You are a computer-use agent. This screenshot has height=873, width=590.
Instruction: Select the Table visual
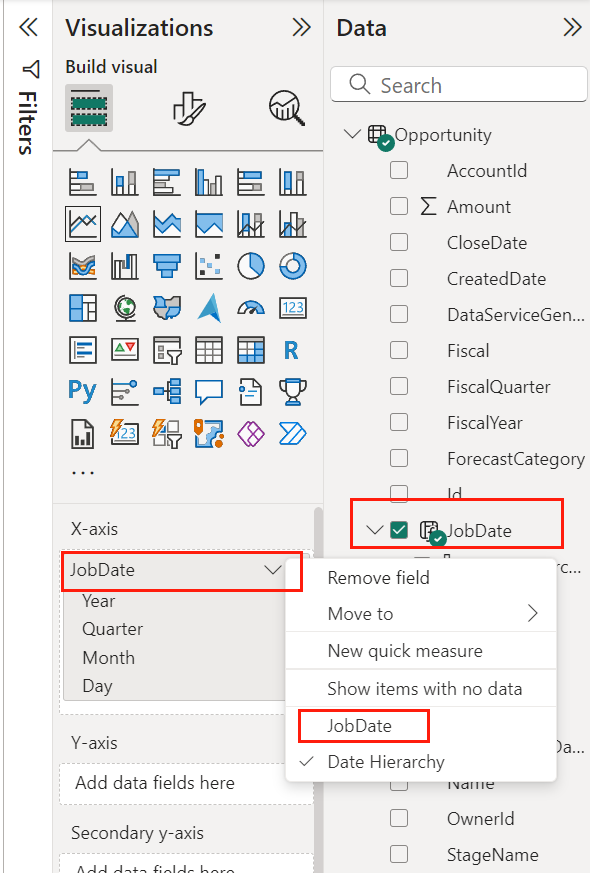[210, 350]
